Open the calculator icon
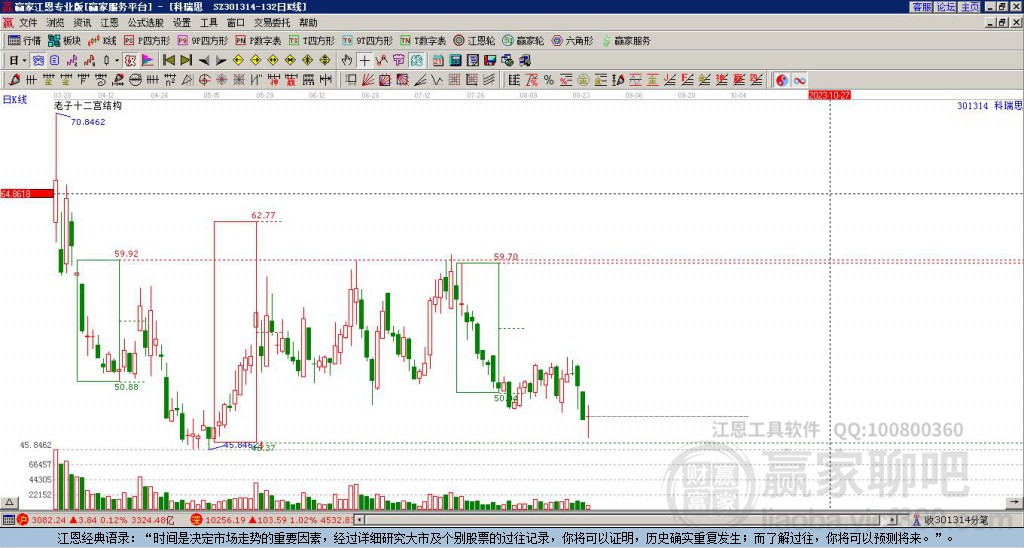 pyautogui.click(x=455, y=60)
